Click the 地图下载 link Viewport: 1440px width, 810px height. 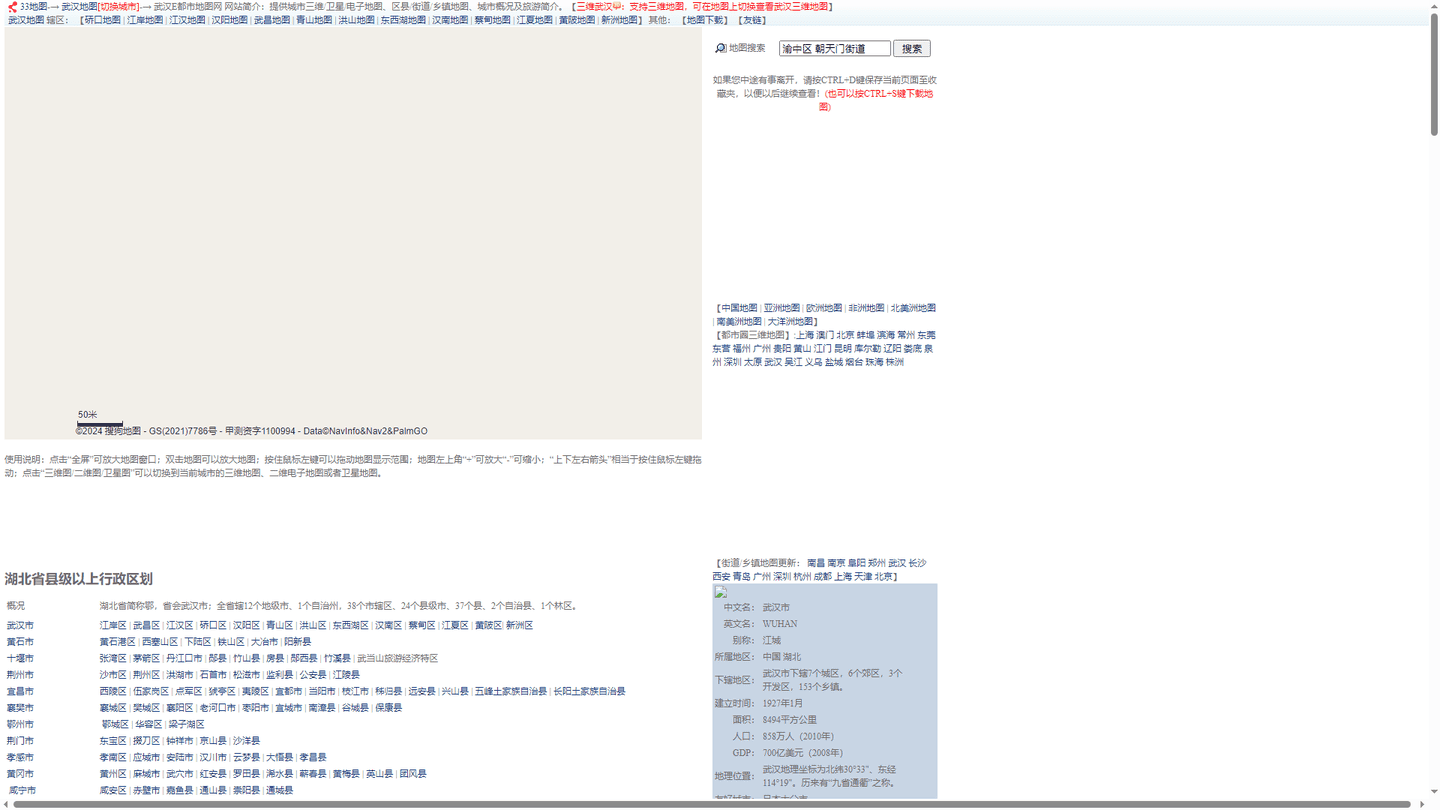pos(705,20)
